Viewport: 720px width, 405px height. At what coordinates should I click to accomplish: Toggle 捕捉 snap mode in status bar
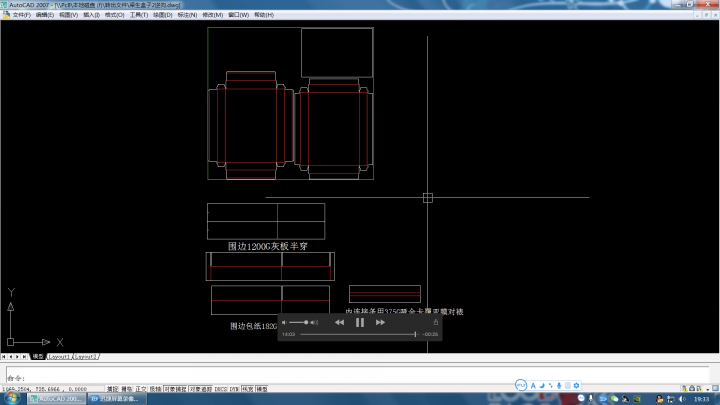pyautogui.click(x=113, y=389)
